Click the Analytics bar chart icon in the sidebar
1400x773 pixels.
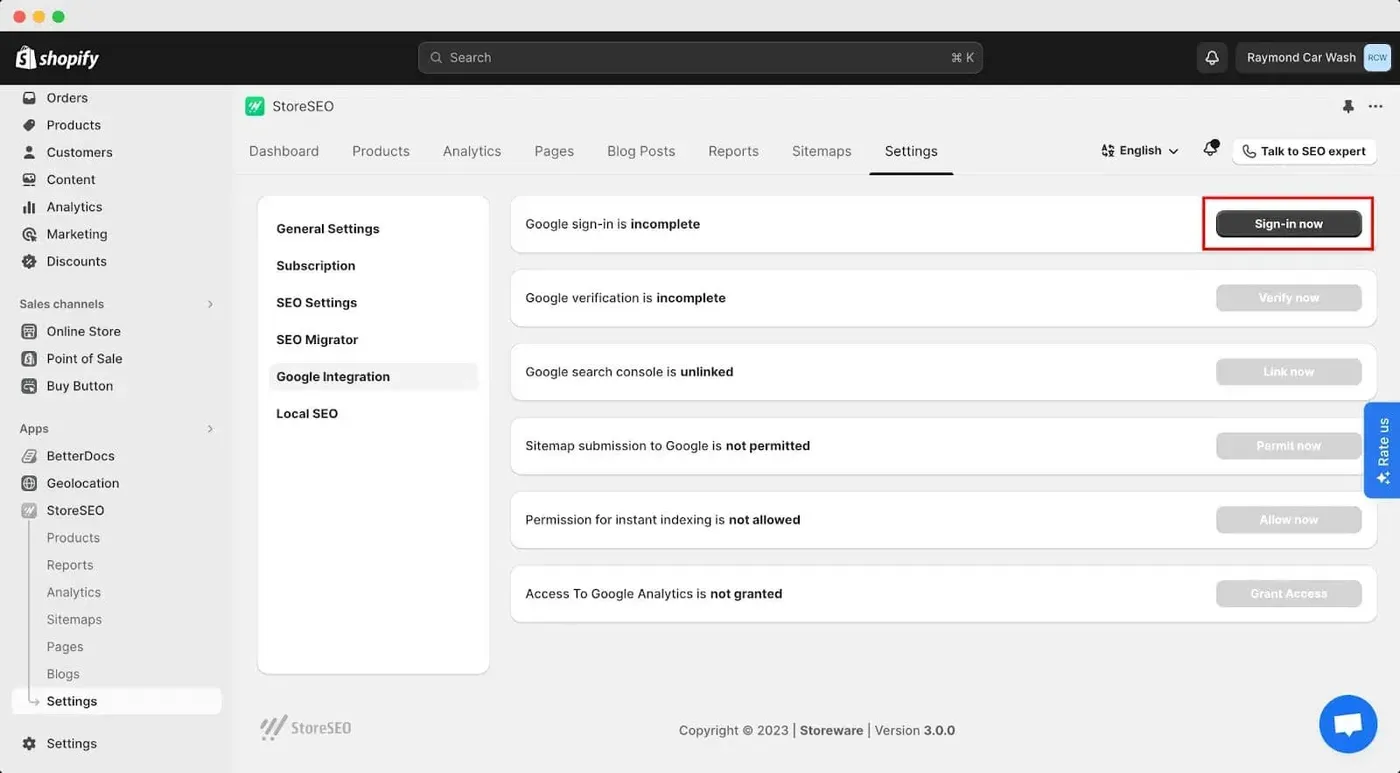click(29, 207)
